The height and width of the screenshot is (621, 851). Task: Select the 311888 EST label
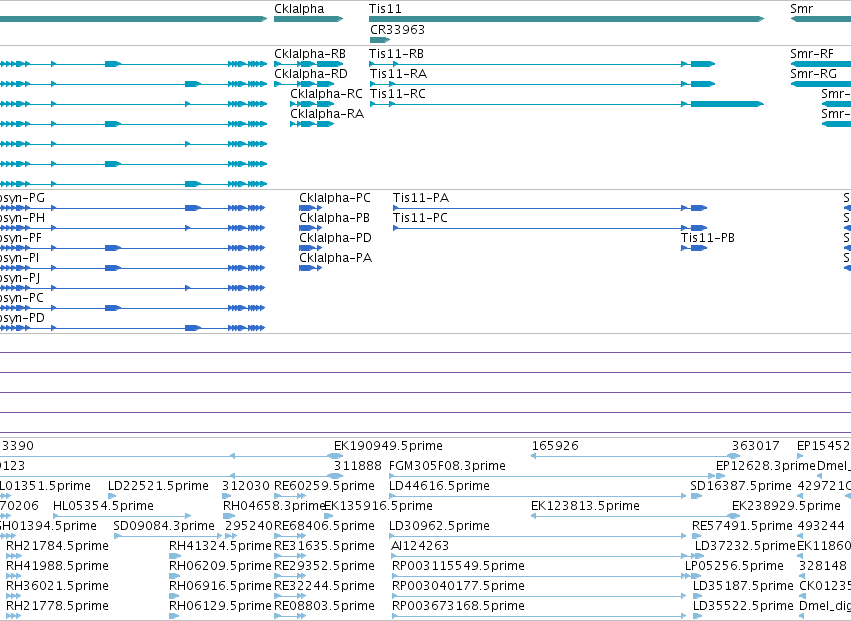pyautogui.click(x=358, y=466)
